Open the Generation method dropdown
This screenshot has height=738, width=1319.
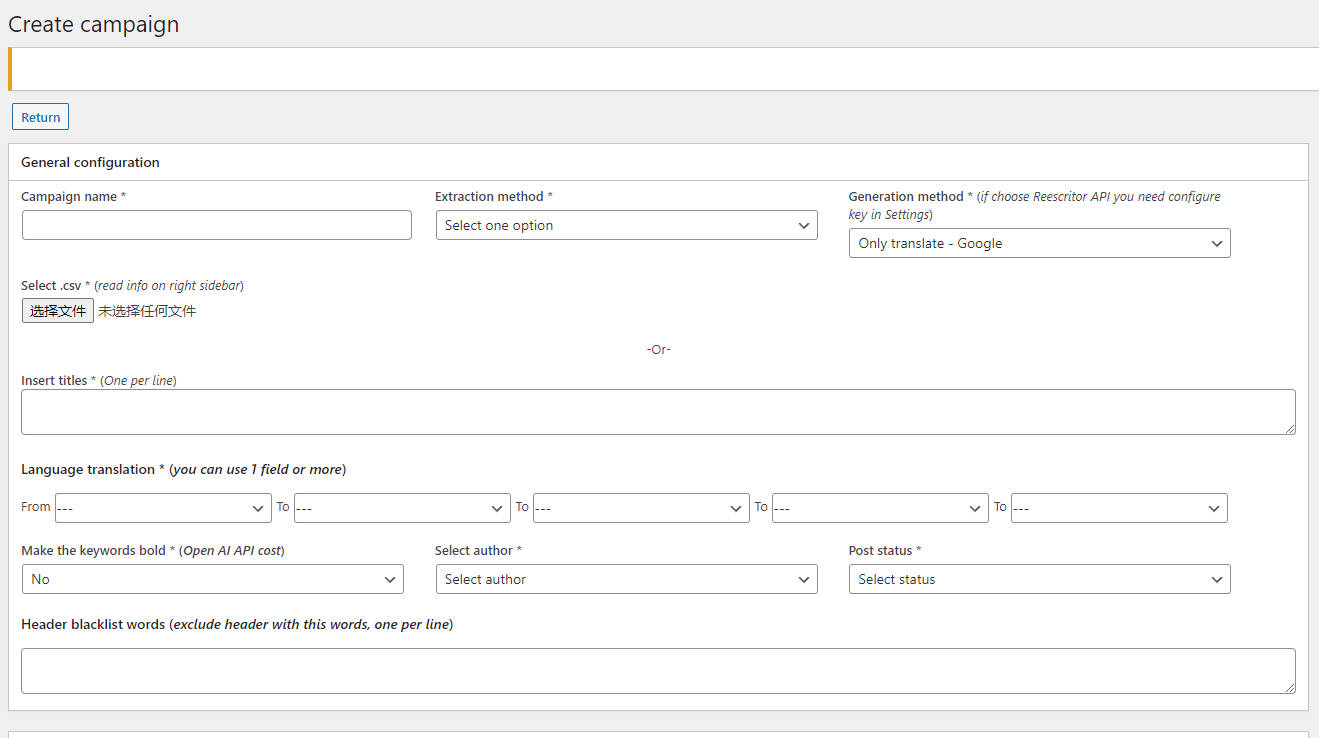[x=1039, y=243]
